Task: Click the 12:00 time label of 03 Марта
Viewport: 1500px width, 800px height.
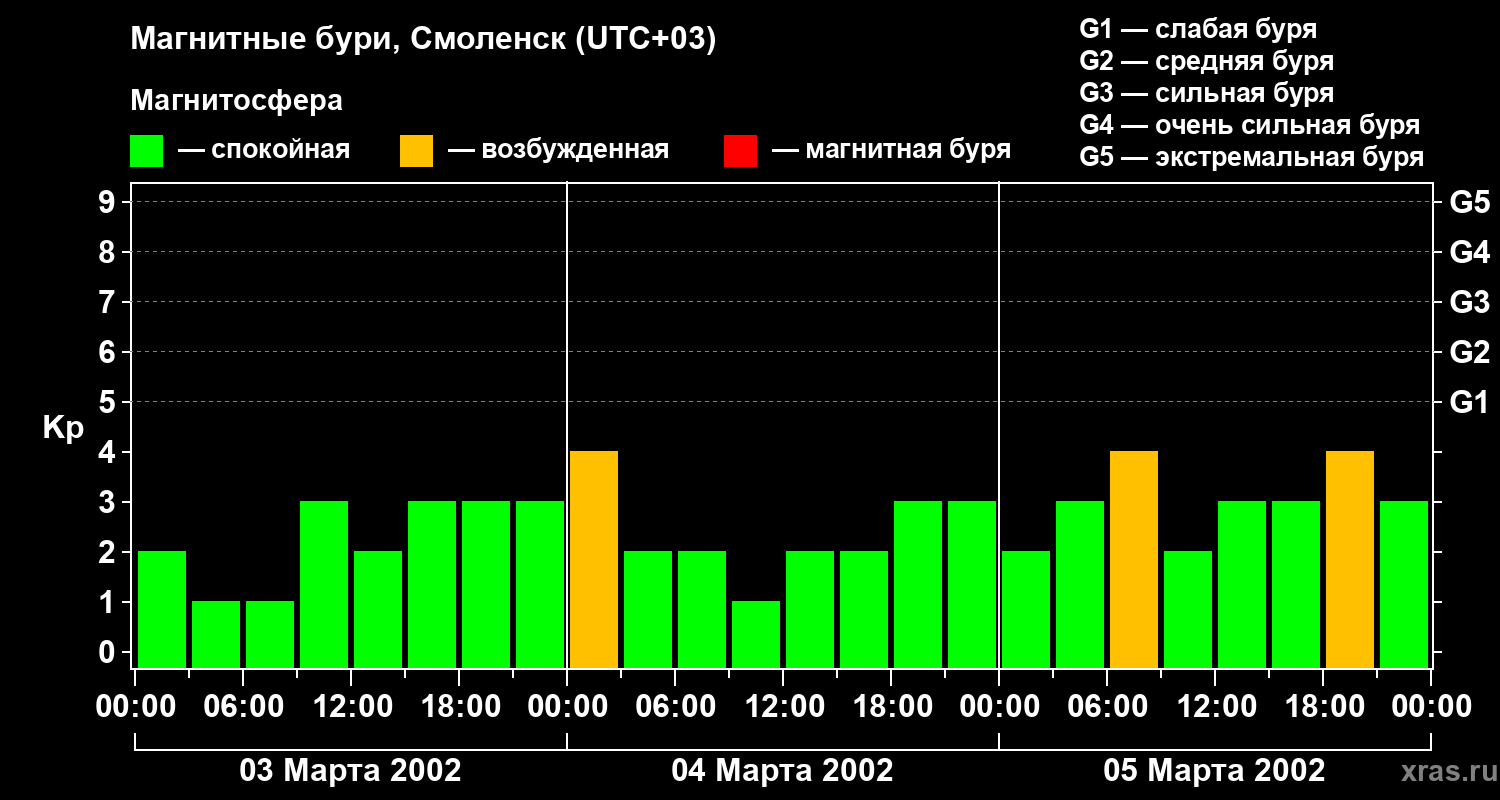Action: pyautogui.click(x=351, y=706)
